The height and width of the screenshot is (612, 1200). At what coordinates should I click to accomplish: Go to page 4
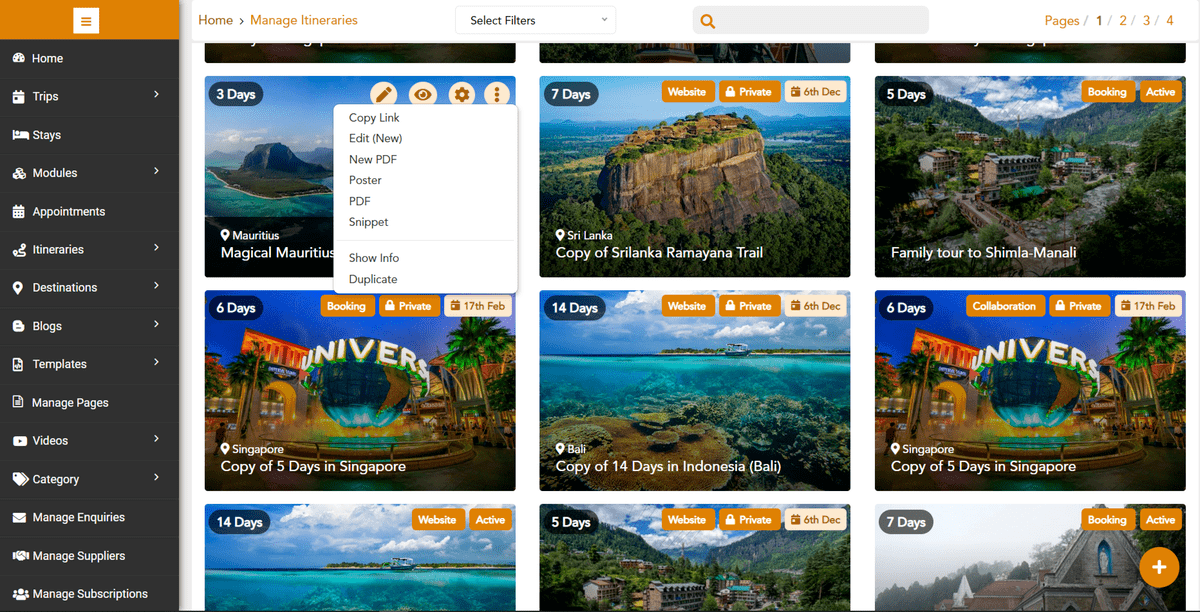click(1169, 21)
